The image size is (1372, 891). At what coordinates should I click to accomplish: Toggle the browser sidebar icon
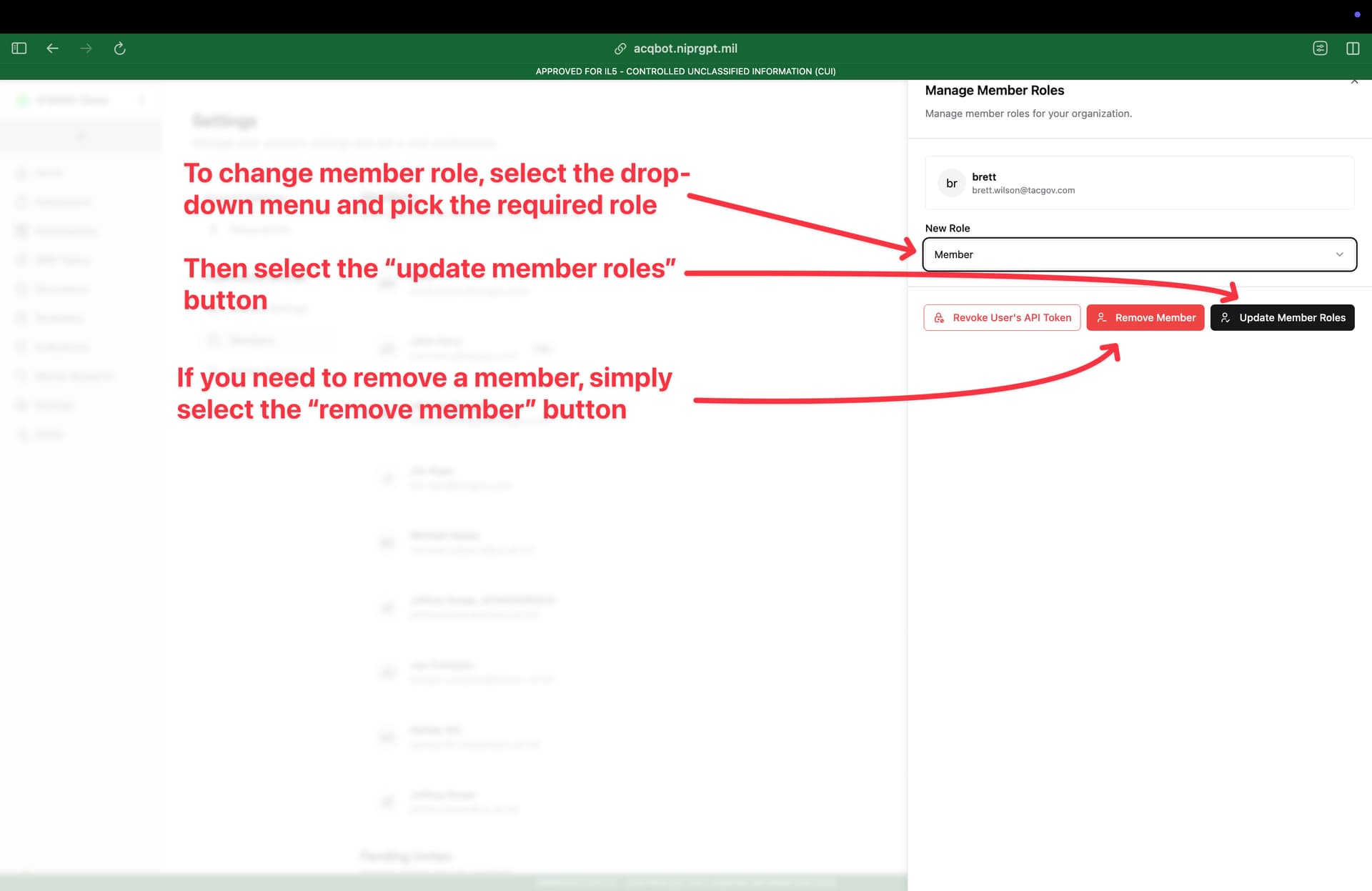click(x=19, y=49)
